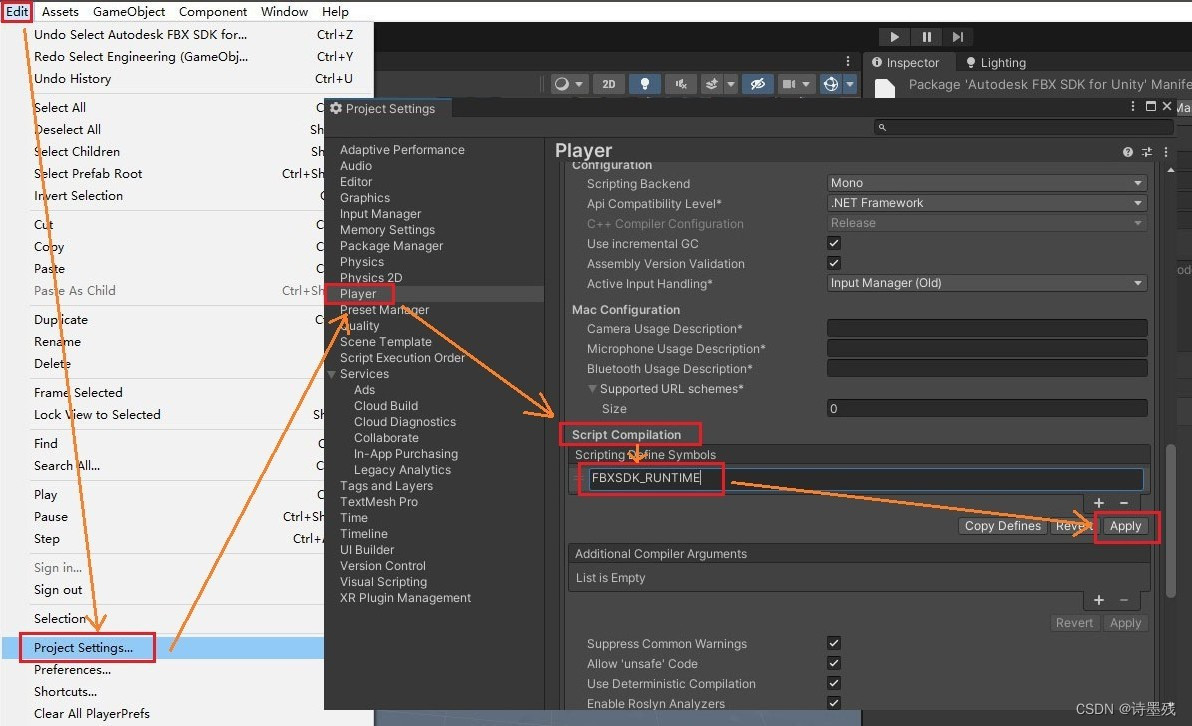Click the Copy Defines button
The image size is (1192, 726).
tap(1003, 526)
